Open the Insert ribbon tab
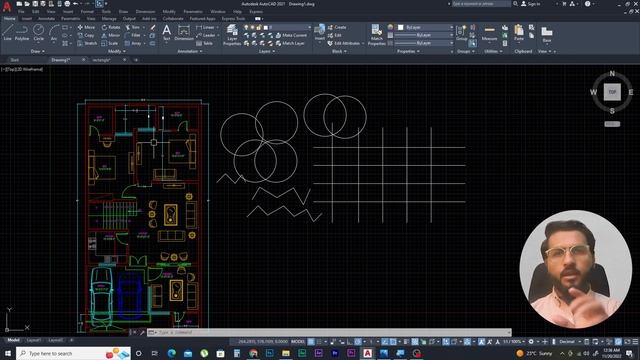Screen dimensions: 640x360 tap(27, 19)
